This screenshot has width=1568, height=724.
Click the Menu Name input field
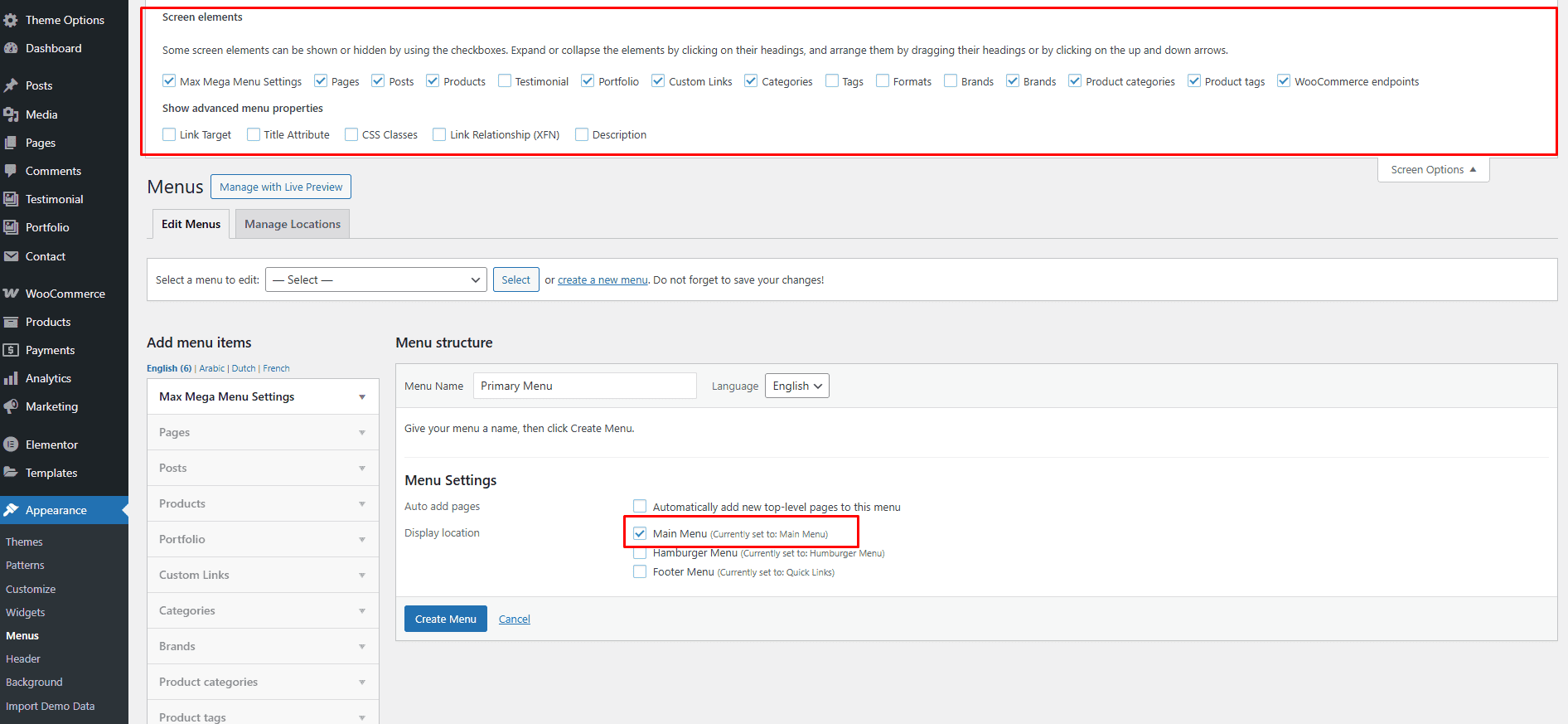(x=584, y=386)
